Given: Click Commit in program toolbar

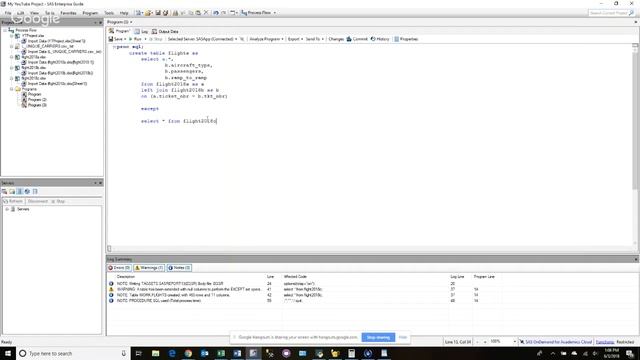Looking at the screenshot, I should [x=357, y=39].
